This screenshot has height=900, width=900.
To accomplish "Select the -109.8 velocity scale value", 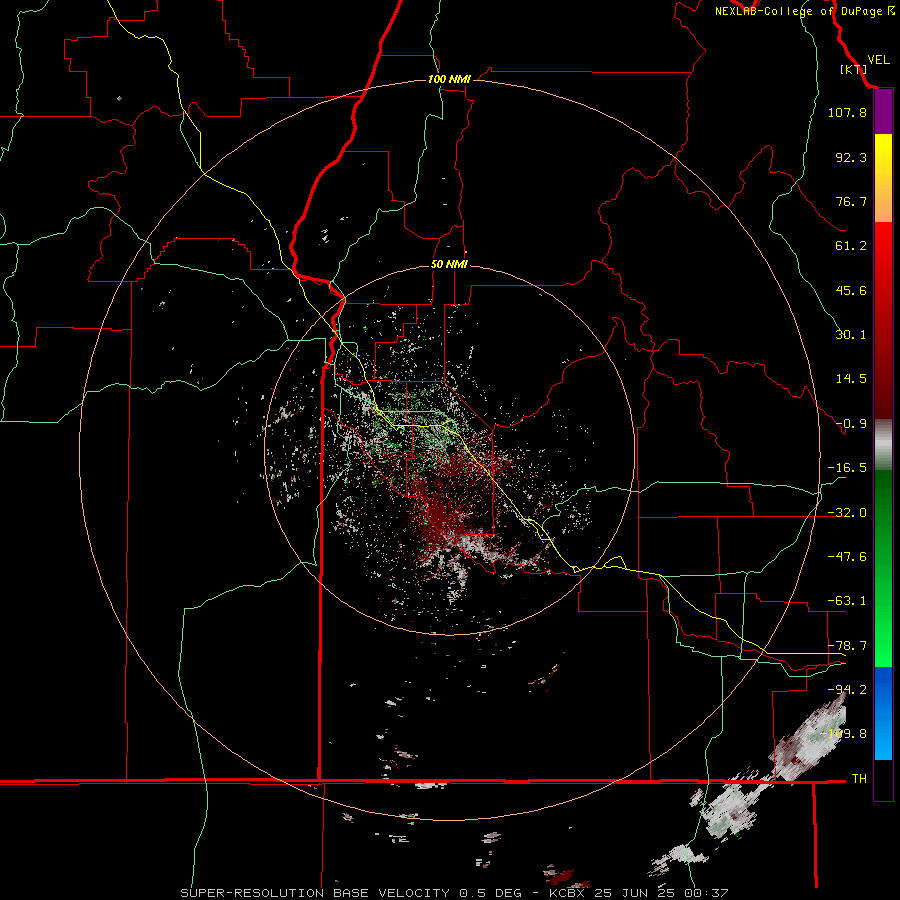I will point(844,734).
